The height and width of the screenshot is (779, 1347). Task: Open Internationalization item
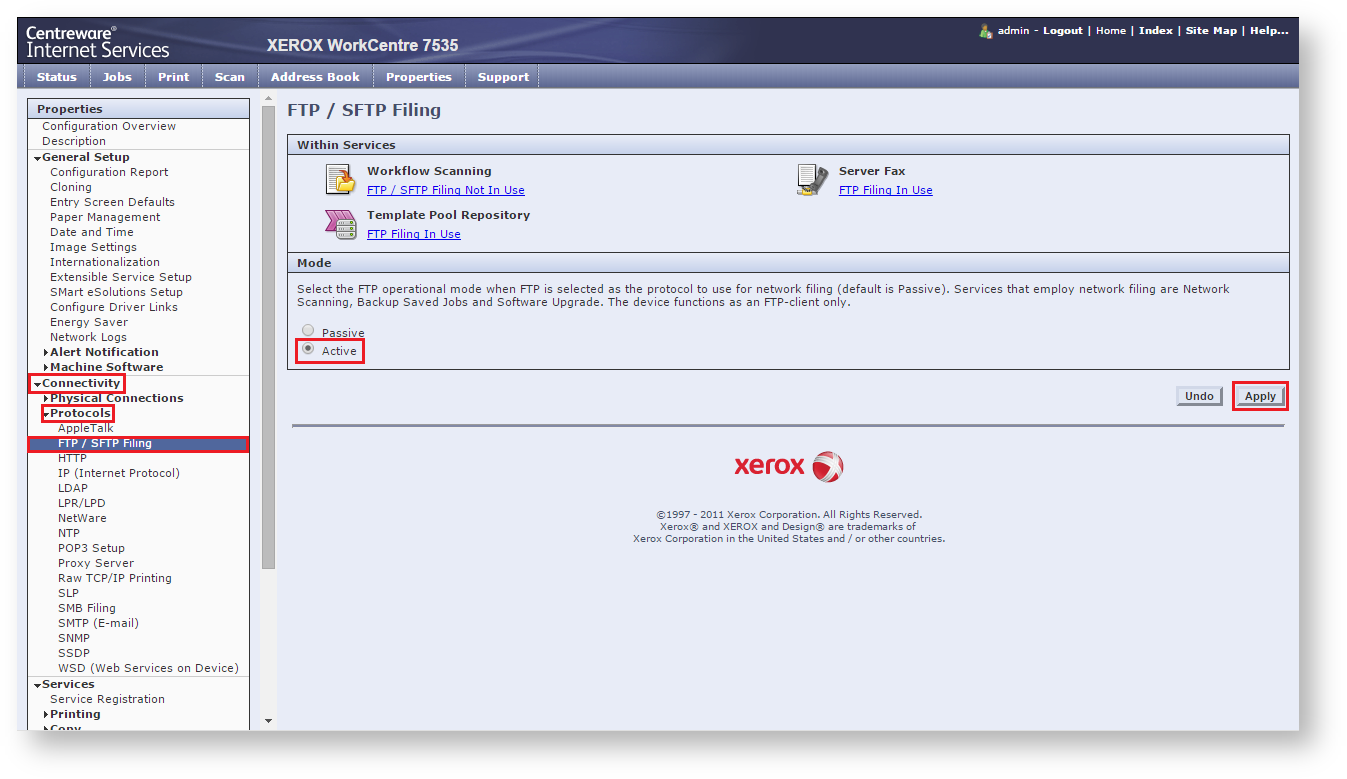(105, 262)
